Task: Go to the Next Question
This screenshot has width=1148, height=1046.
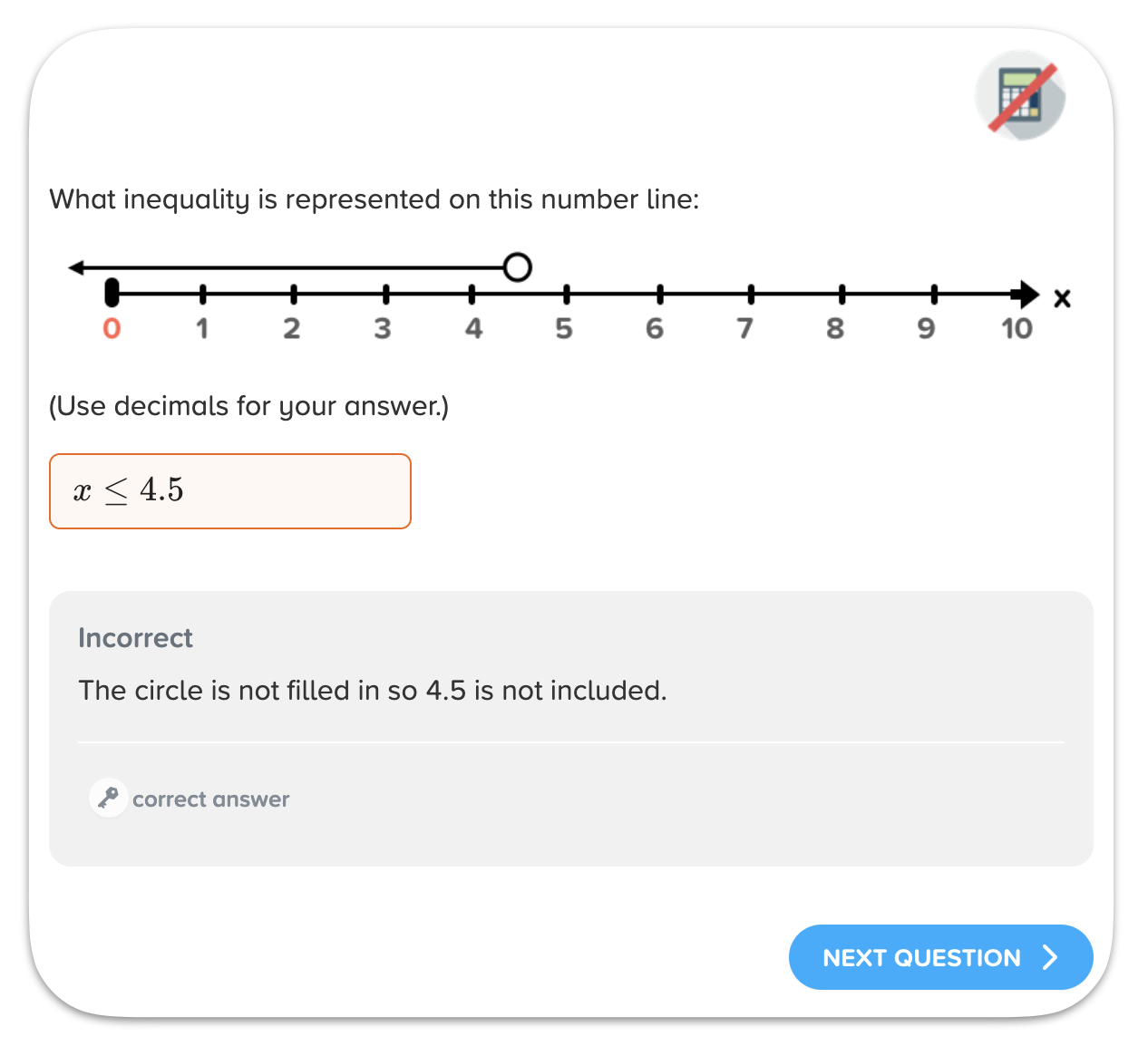Action: (x=940, y=957)
